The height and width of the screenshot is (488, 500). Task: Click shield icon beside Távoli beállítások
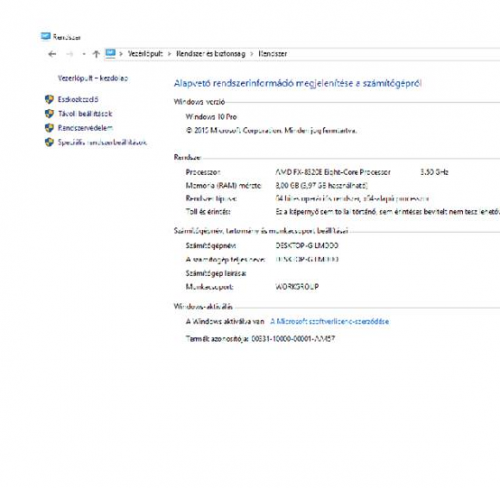(x=49, y=114)
